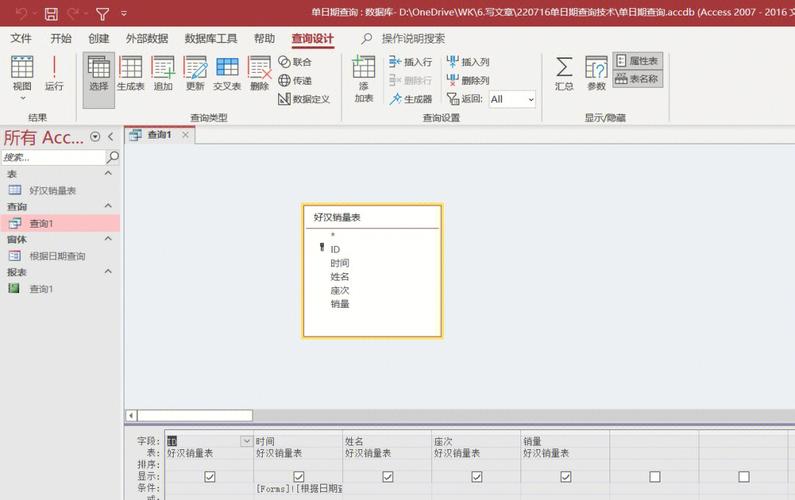This screenshot has width=795, height=500.
Task: Select 联合 union query
Action: [x=295, y=62]
